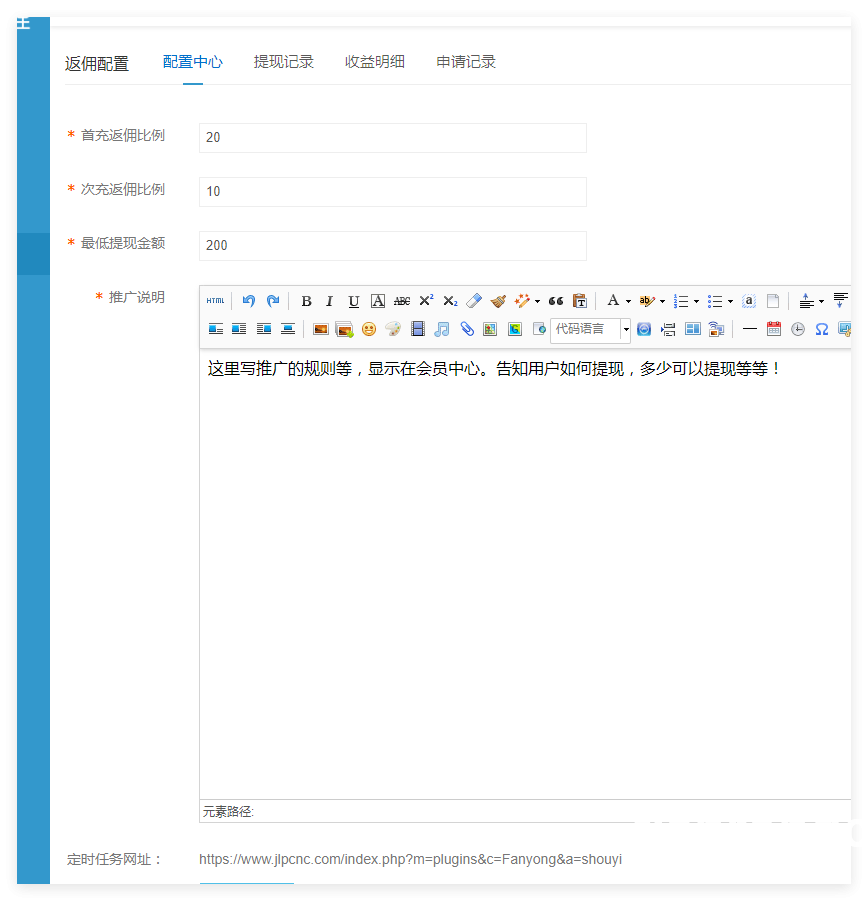Click the 首充返佣比例 input field
Screen dimensions: 868x901
coord(393,138)
